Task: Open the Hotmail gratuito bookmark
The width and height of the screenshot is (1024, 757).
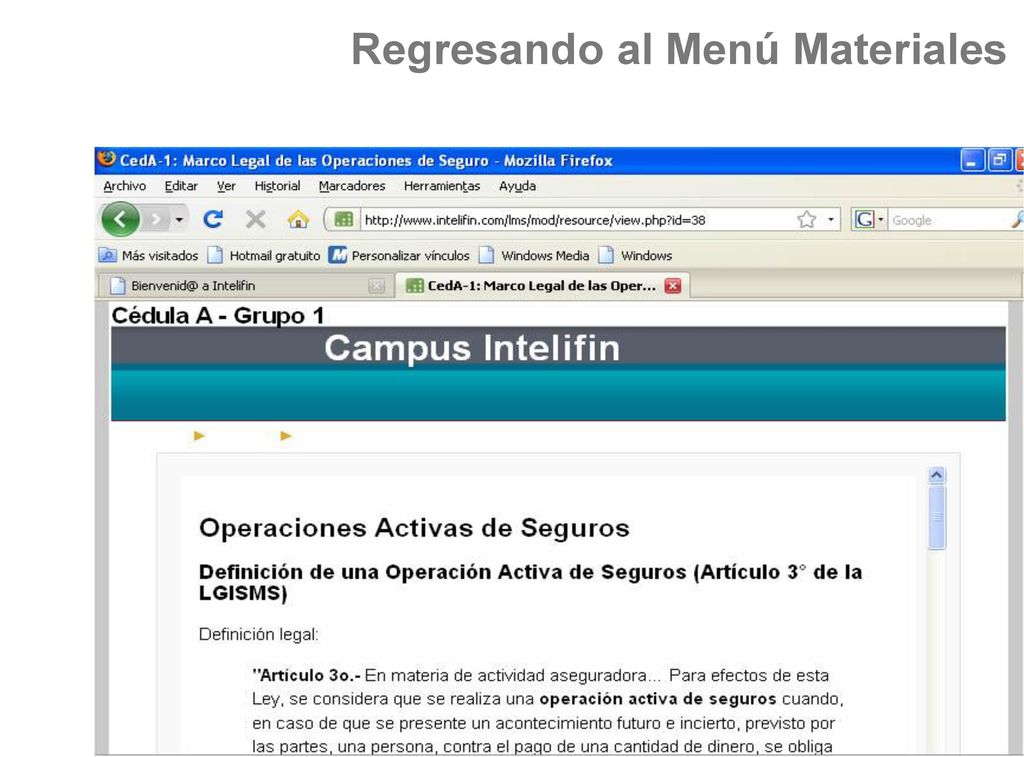Action: tap(264, 255)
